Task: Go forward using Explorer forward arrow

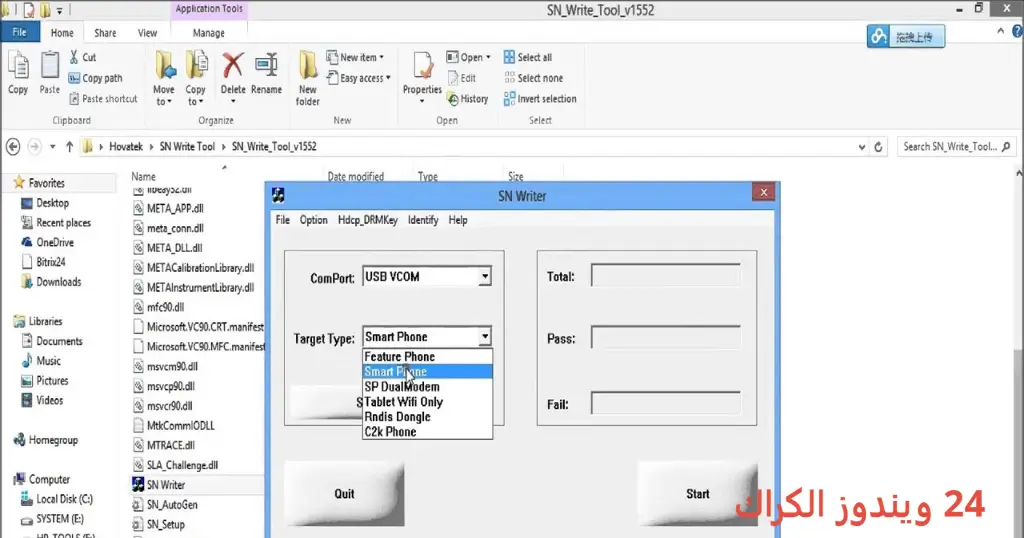Action: tap(34, 147)
